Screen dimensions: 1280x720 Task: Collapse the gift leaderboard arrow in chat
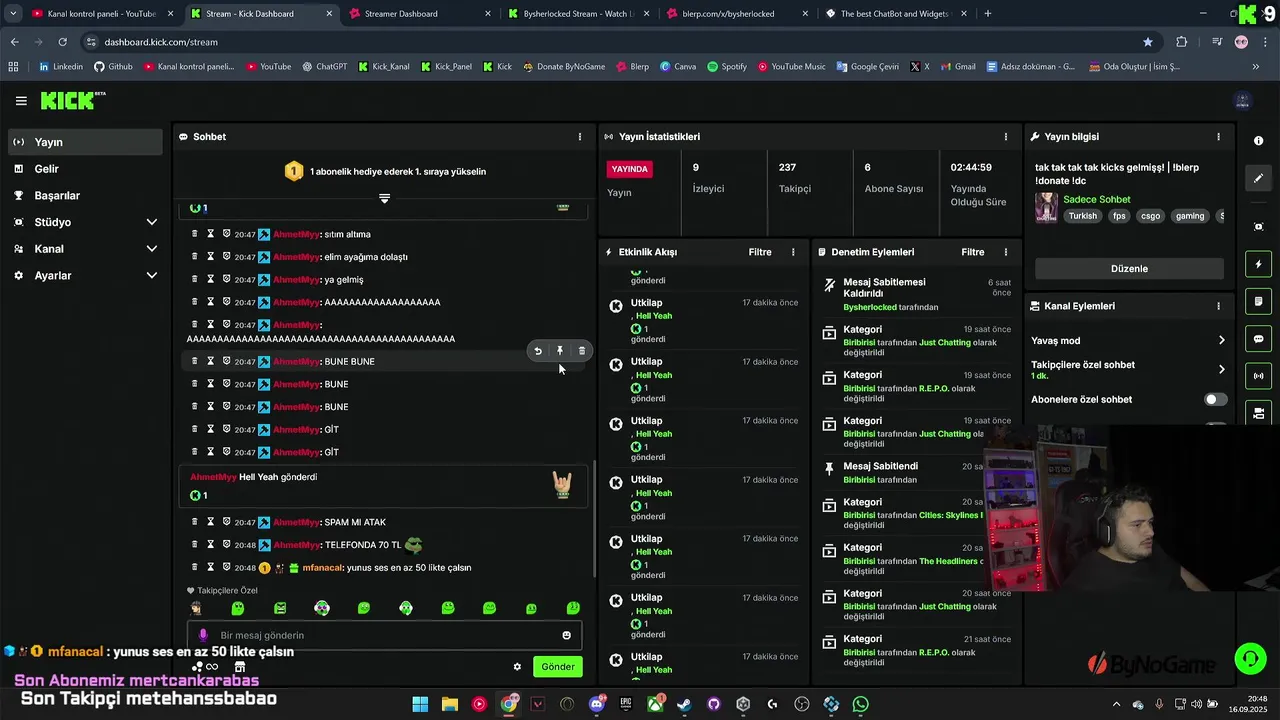coord(384,199)
